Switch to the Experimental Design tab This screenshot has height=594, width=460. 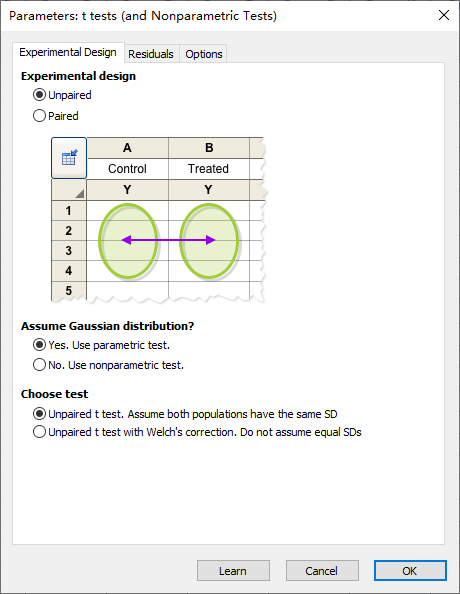68,52
